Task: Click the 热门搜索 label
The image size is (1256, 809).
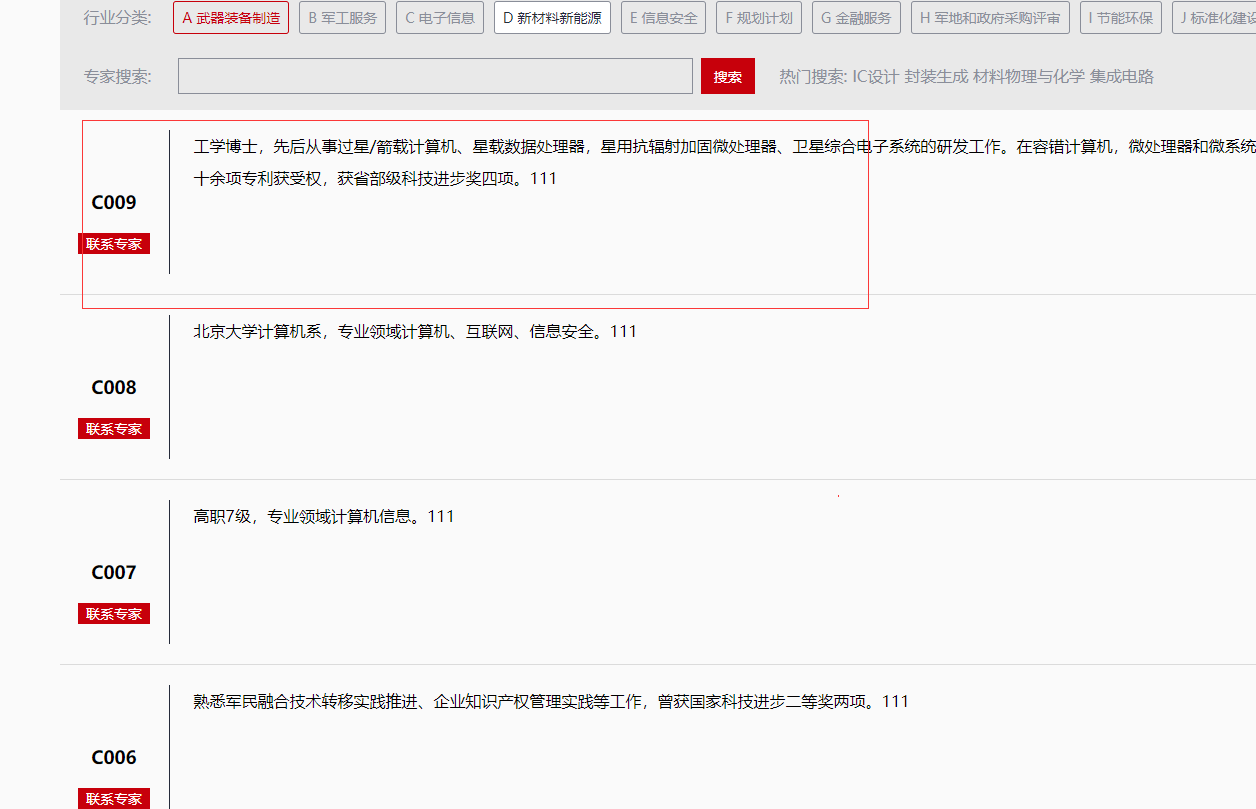Action: pyautogui.click(x=813, y=76)
